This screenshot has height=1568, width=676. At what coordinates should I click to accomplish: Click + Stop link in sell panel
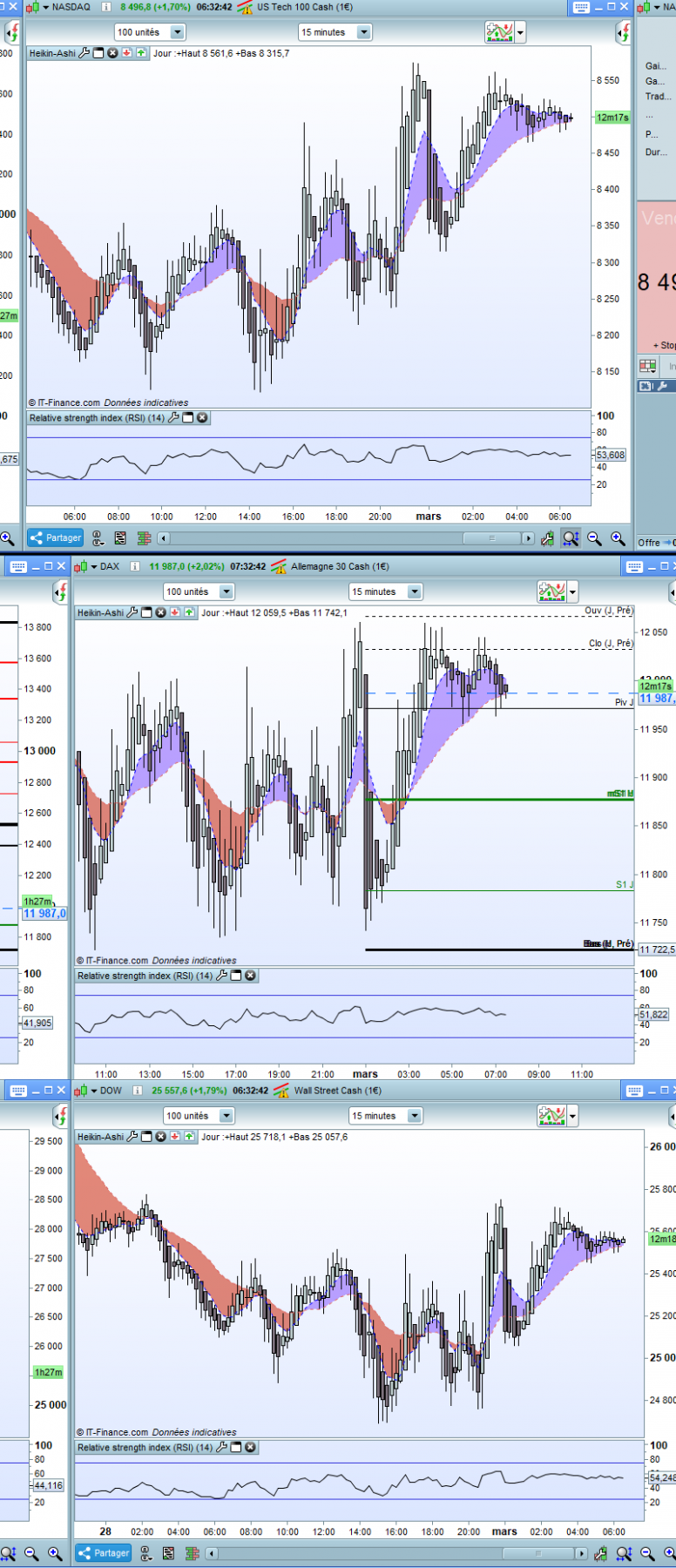pos(664,346)
